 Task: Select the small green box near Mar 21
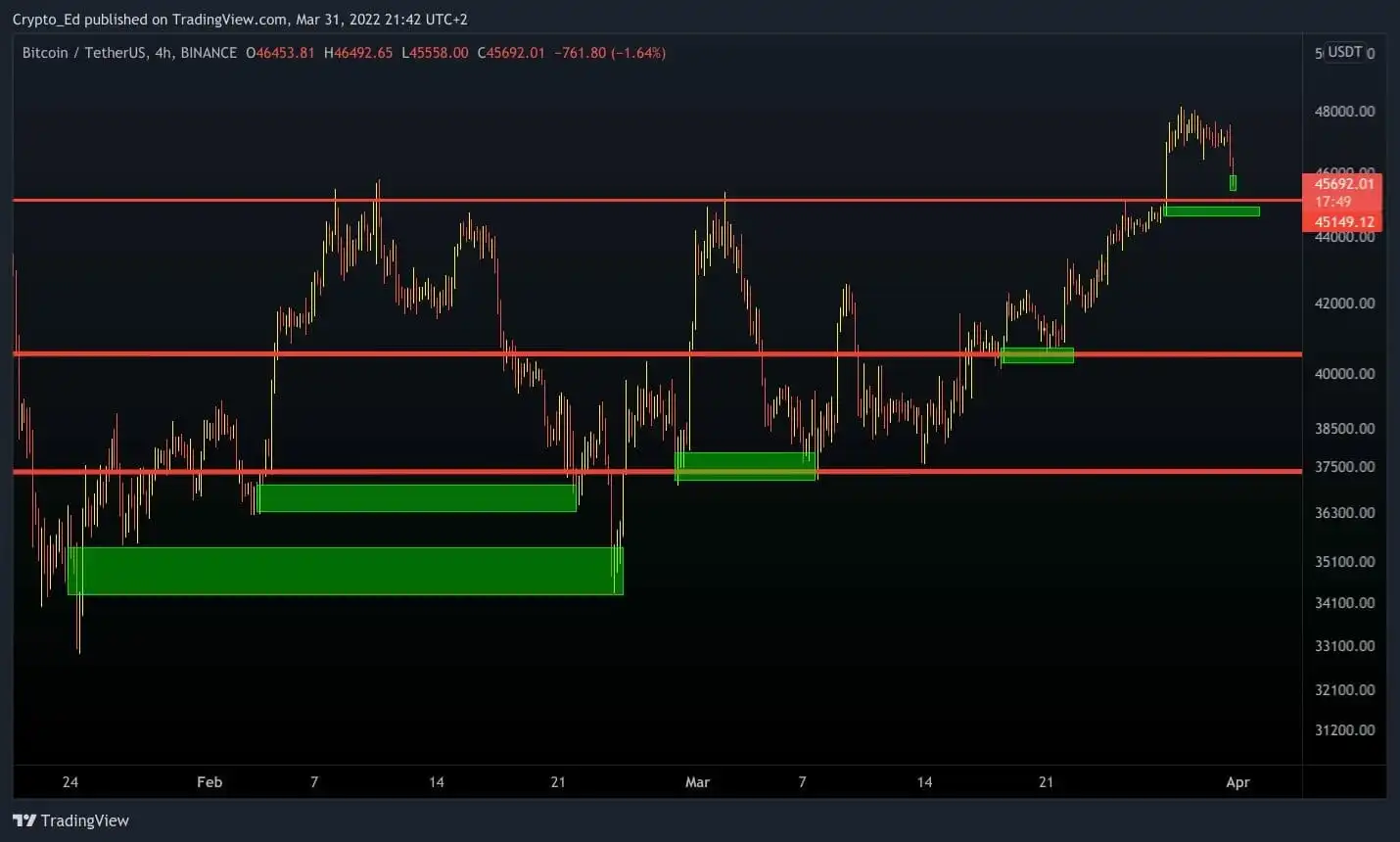1037,355
